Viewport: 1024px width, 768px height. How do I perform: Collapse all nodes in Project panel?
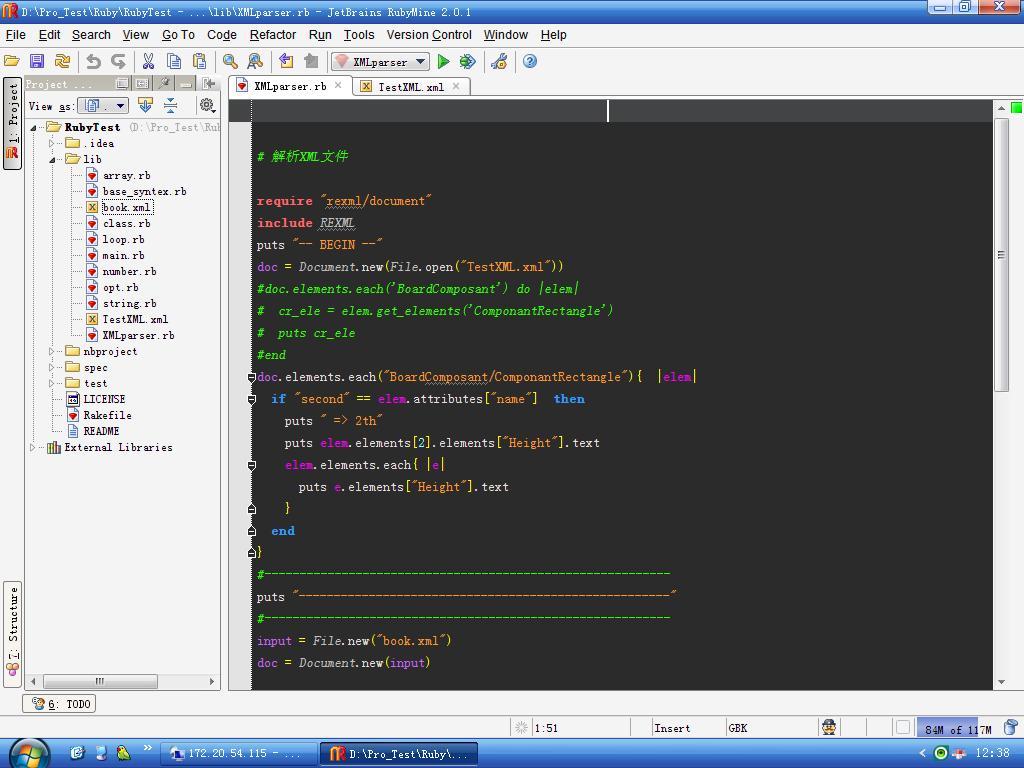[x=170, y=105]
